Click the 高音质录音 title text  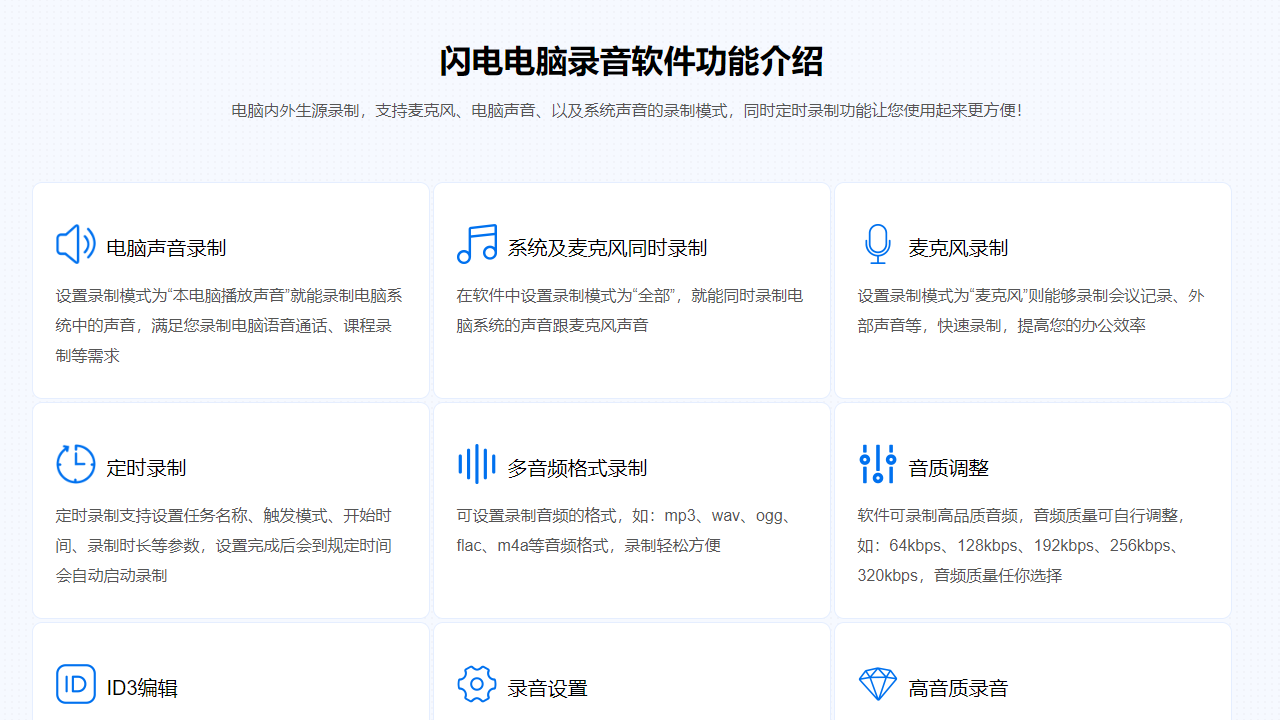pos(957,687)
